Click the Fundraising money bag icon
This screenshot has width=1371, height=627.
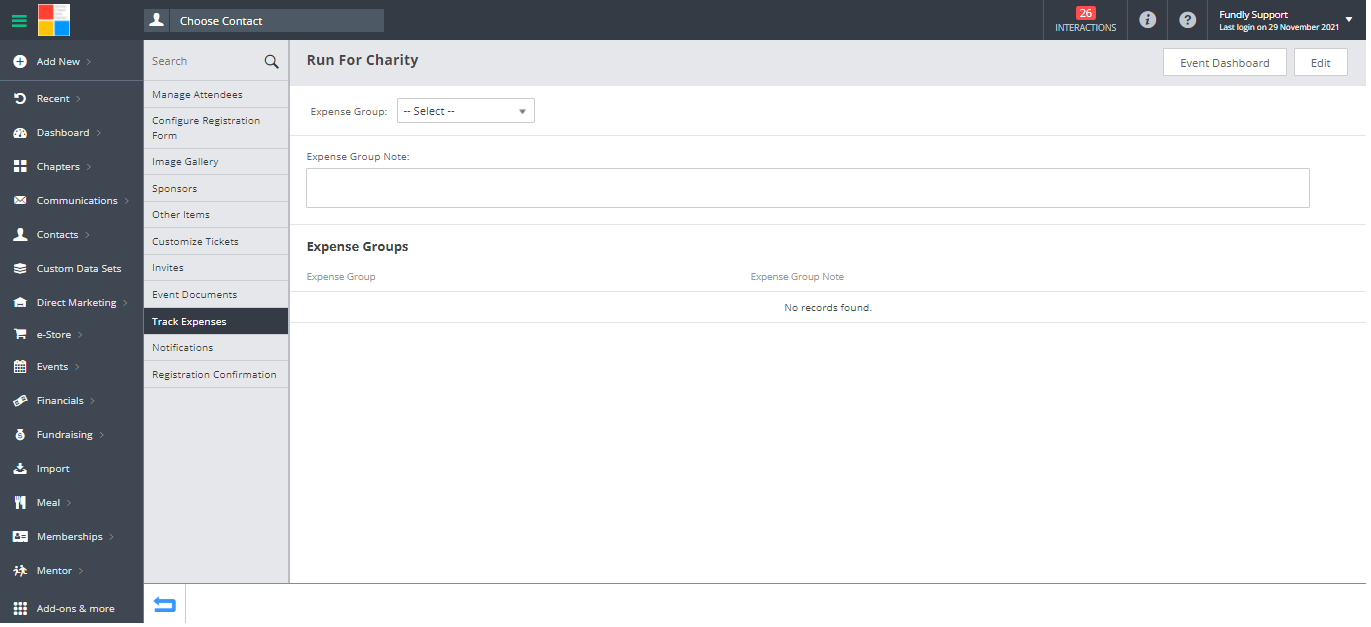[x=20, y=435]
